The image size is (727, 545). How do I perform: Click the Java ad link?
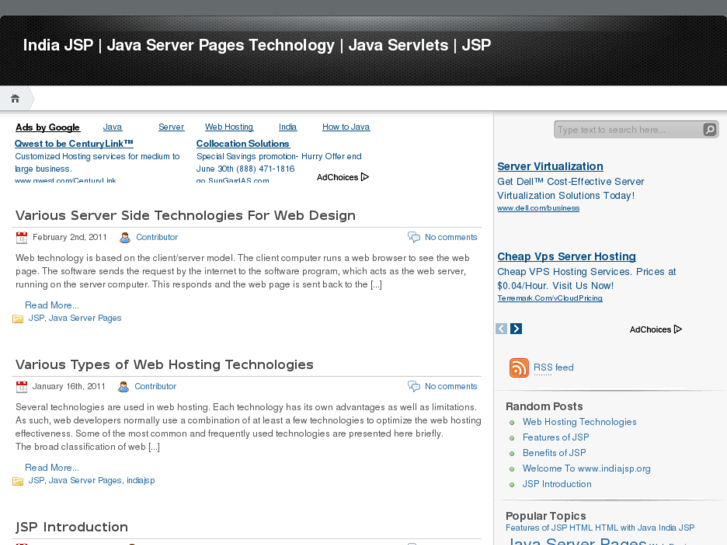coord(112,127)
